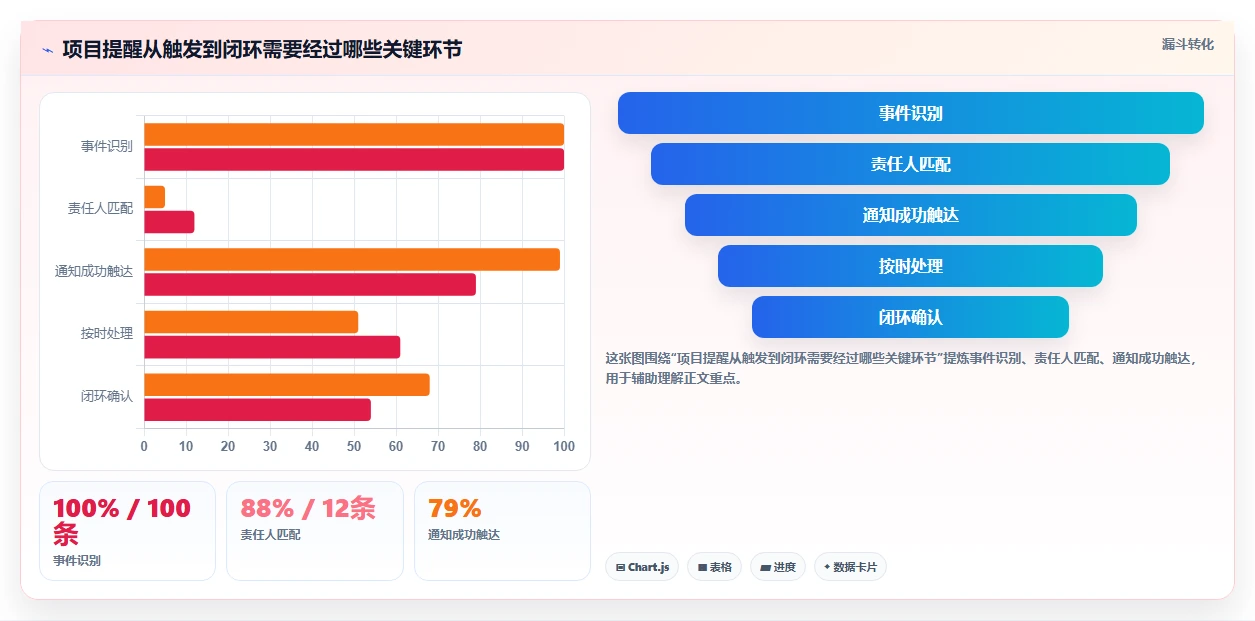
Task: Click the 100% / 100条 data card value
Action: 122,521
